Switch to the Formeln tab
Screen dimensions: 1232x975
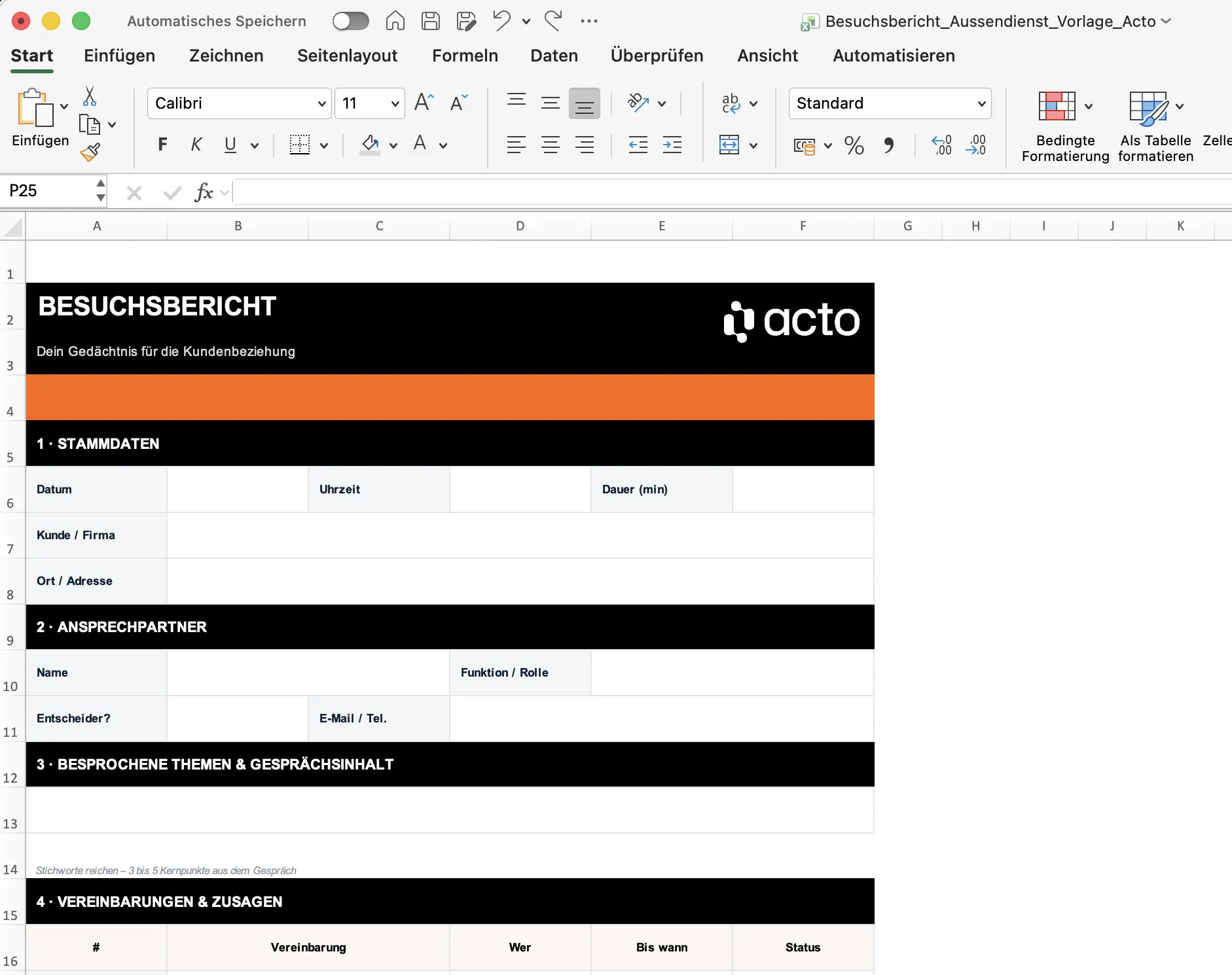tap(465, 56)
